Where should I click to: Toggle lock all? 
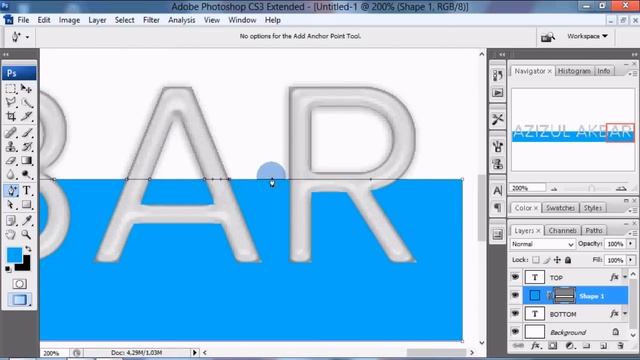point(568,260)
